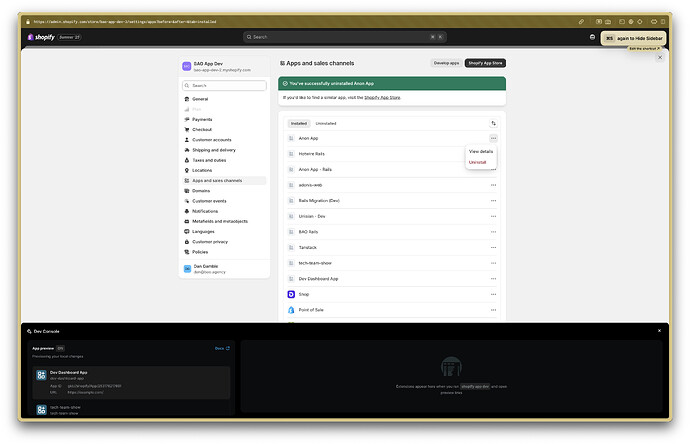Click the BAO App Dev store avatar
The height and width of the screenshot is (444, 690).
187,66
